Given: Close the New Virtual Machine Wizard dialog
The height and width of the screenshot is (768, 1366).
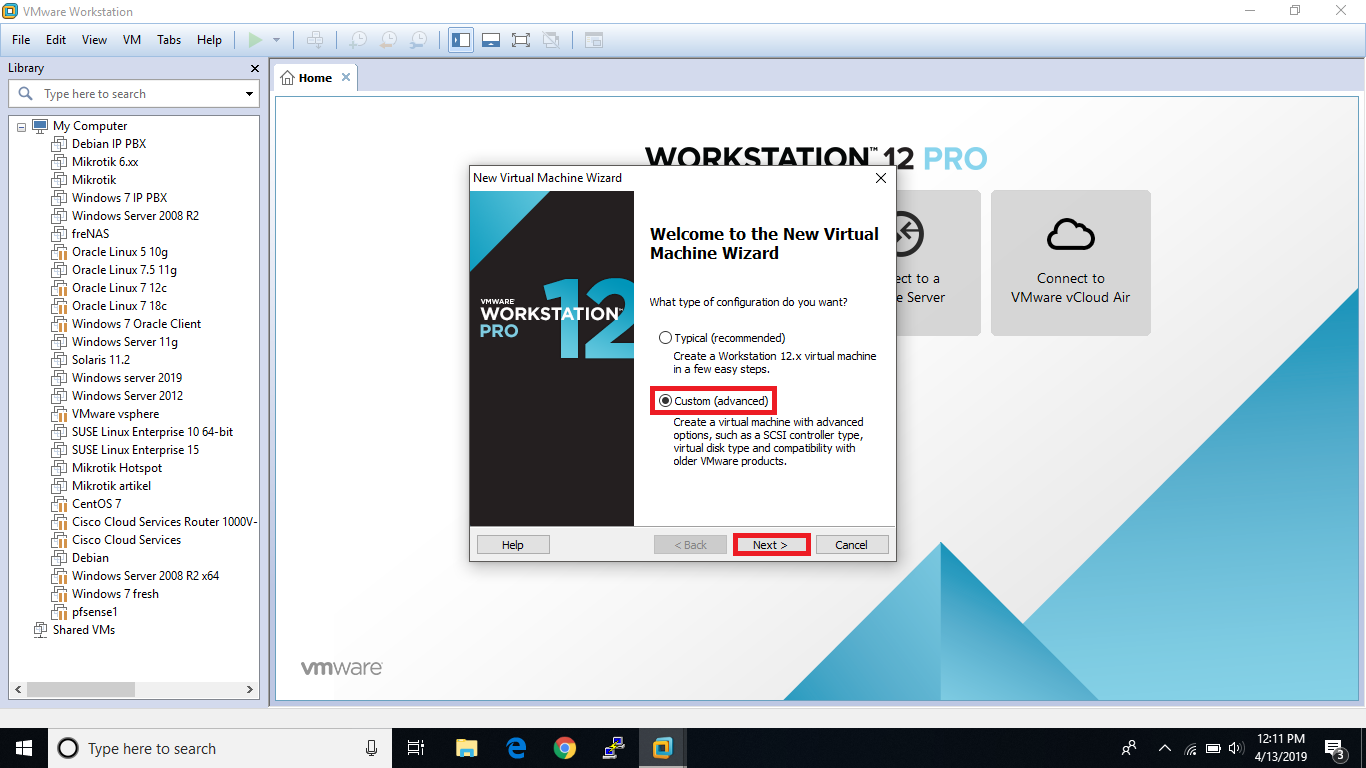Looking at the screenshot, I should 881,178.
